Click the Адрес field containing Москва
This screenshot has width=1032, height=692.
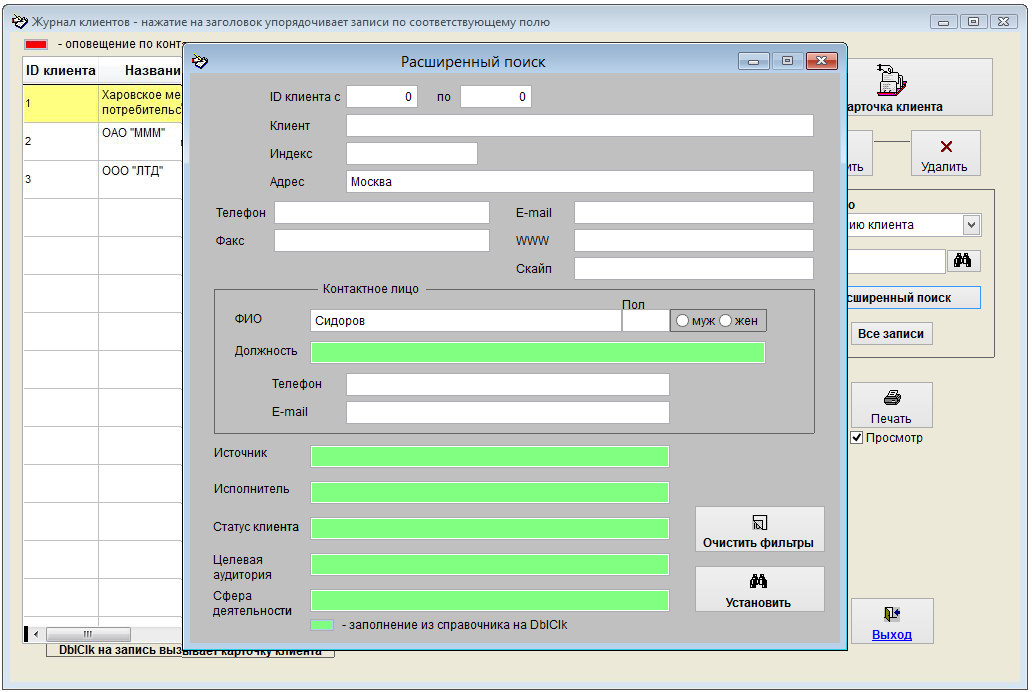pos(579,182)
